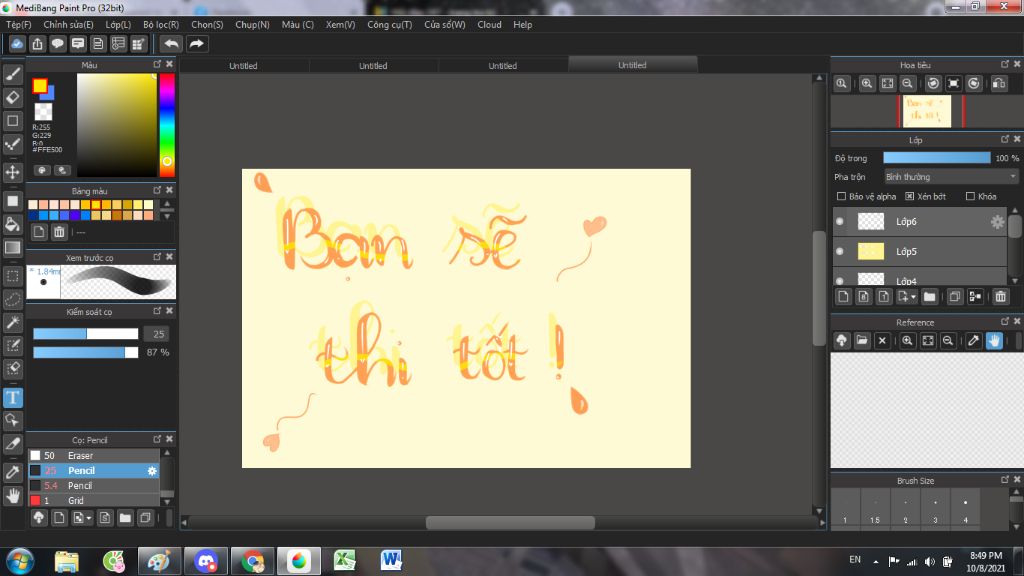Choose the Lasso selection tool
Screen dimensions: 1024x576
(x=12, y=299)
